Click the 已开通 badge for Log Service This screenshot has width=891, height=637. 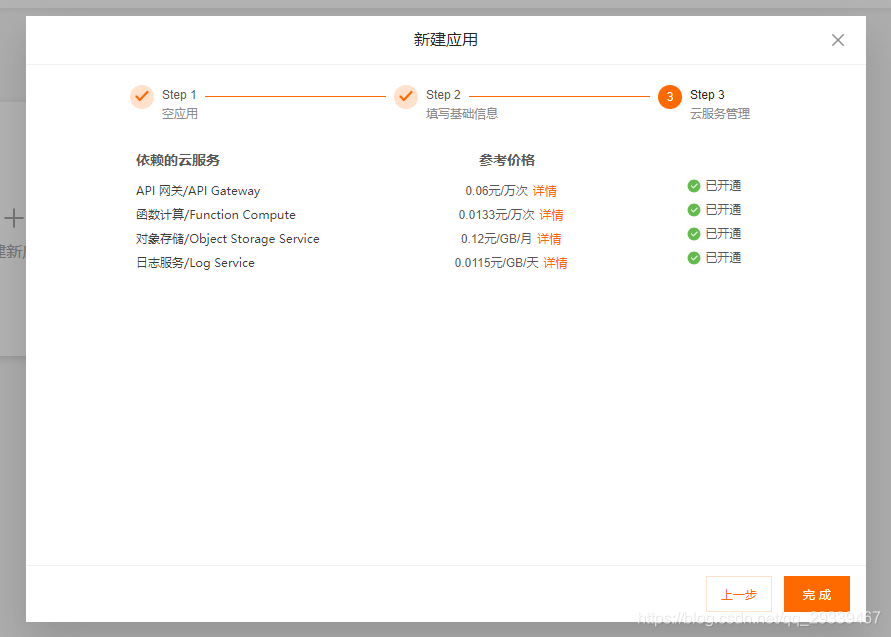(x=714, y=257)
